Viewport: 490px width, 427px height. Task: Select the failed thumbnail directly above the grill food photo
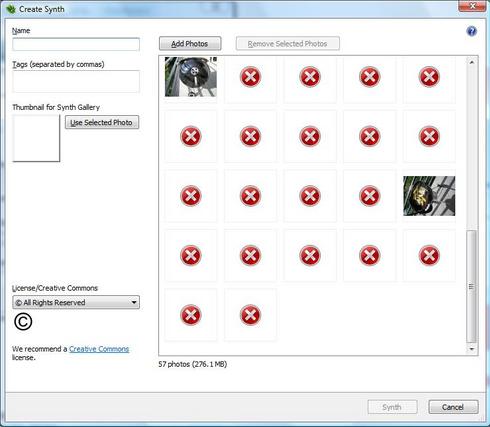tap(429, 136)
